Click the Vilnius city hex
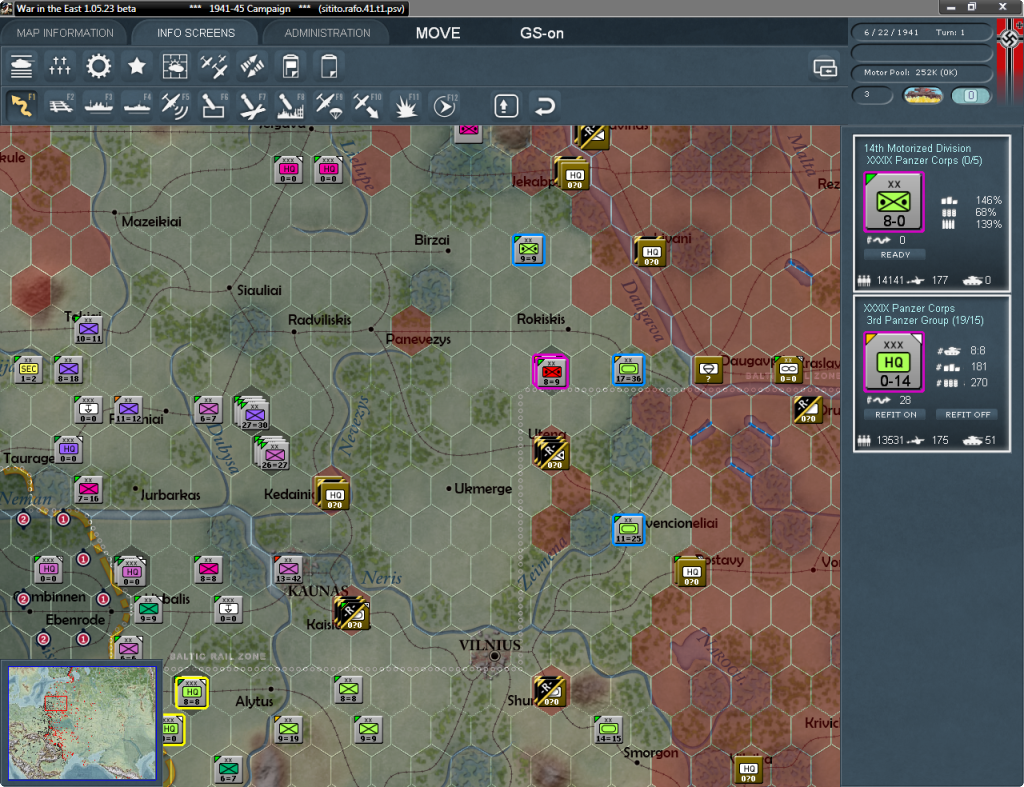 pyautogui.click(x=494, y=656)
